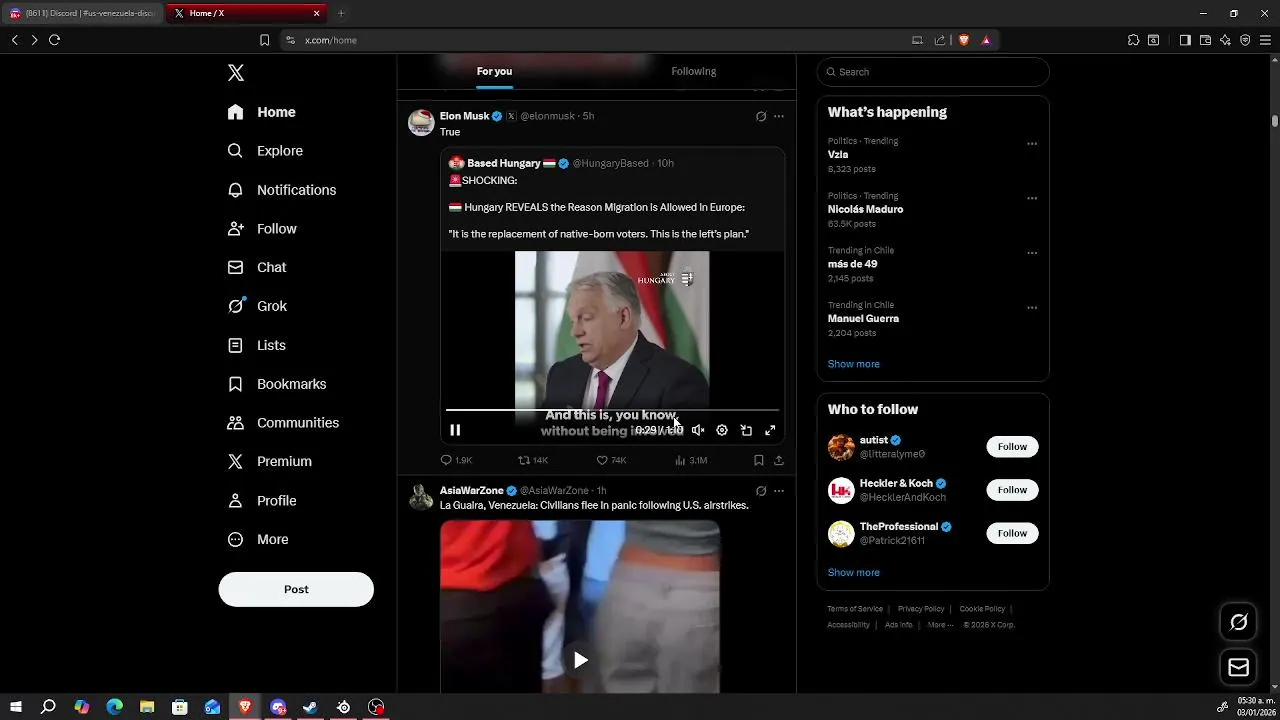1280x720 pixels.
Task: Click the Brave Shields icon
Action: [964, 40]
